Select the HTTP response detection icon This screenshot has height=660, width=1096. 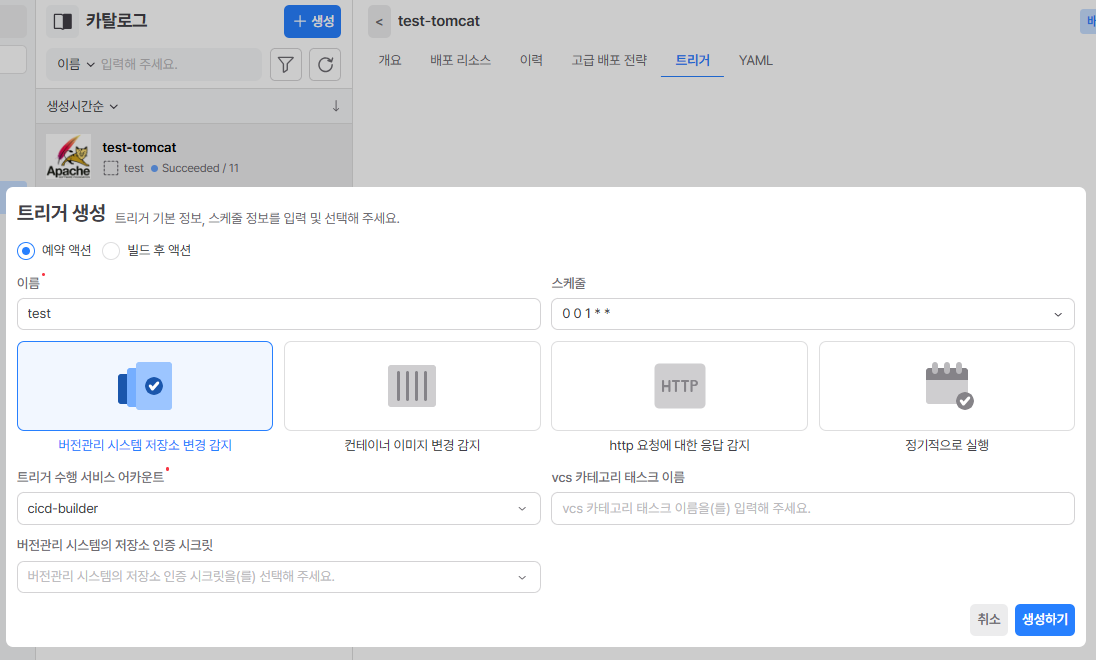(679, 386)
